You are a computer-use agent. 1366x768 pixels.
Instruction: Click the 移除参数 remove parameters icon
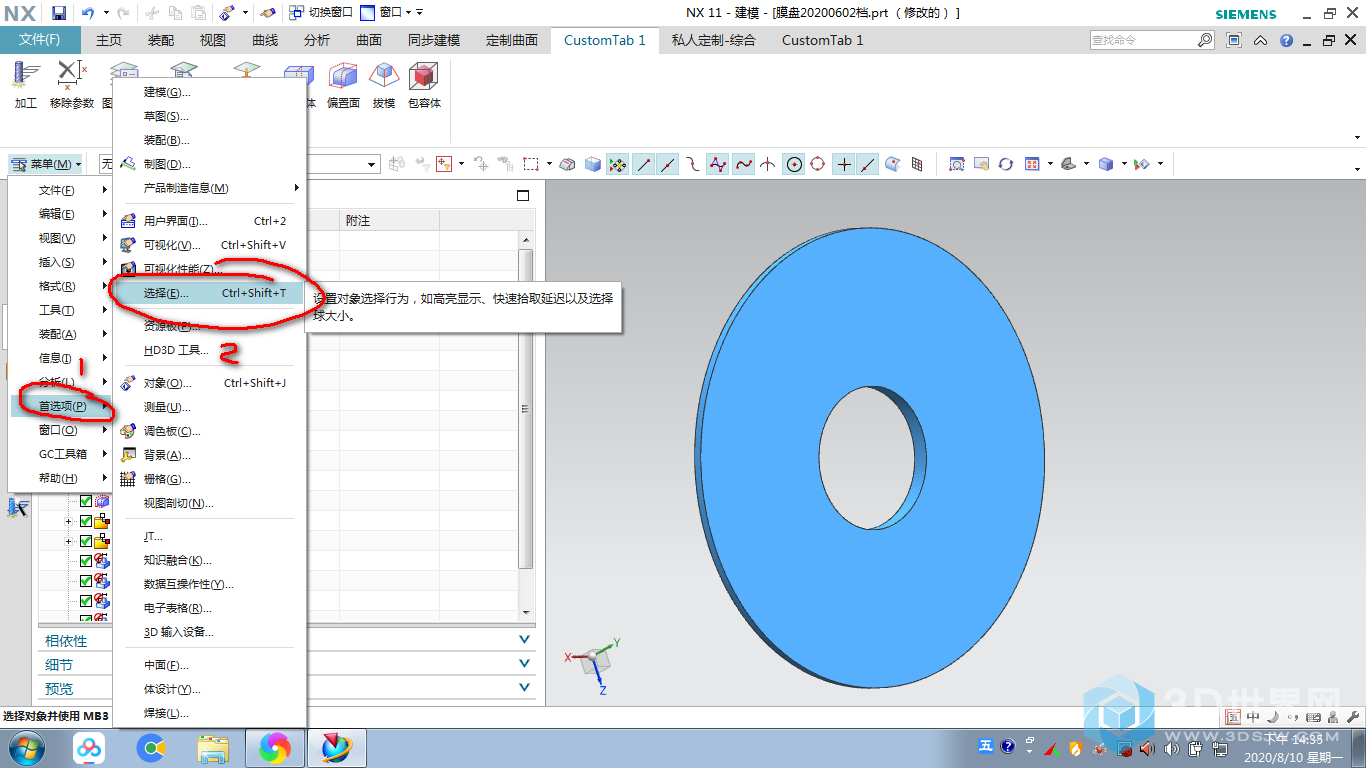[x=72, y=84]
